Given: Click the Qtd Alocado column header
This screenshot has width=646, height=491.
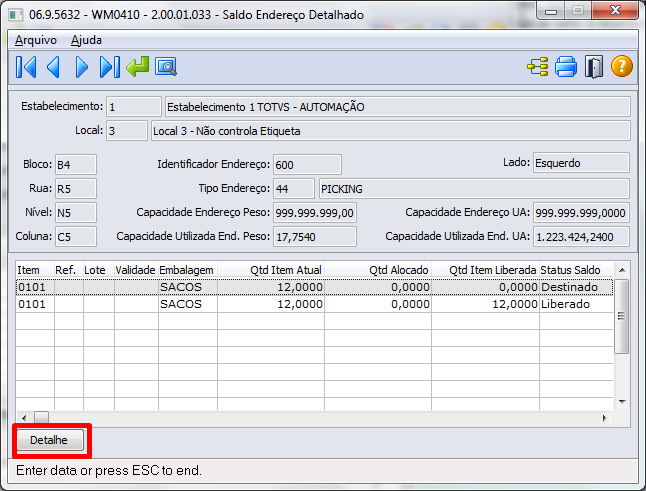Looking at the screenshot, I should [x=378, y=270].
